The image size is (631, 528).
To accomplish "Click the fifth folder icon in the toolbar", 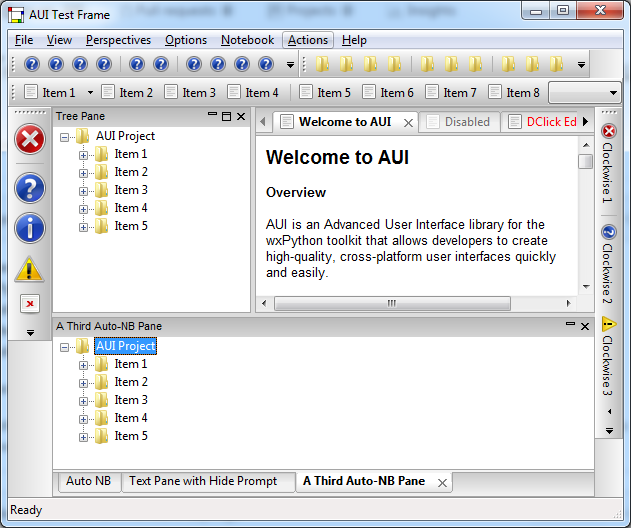I will point(427,64).
